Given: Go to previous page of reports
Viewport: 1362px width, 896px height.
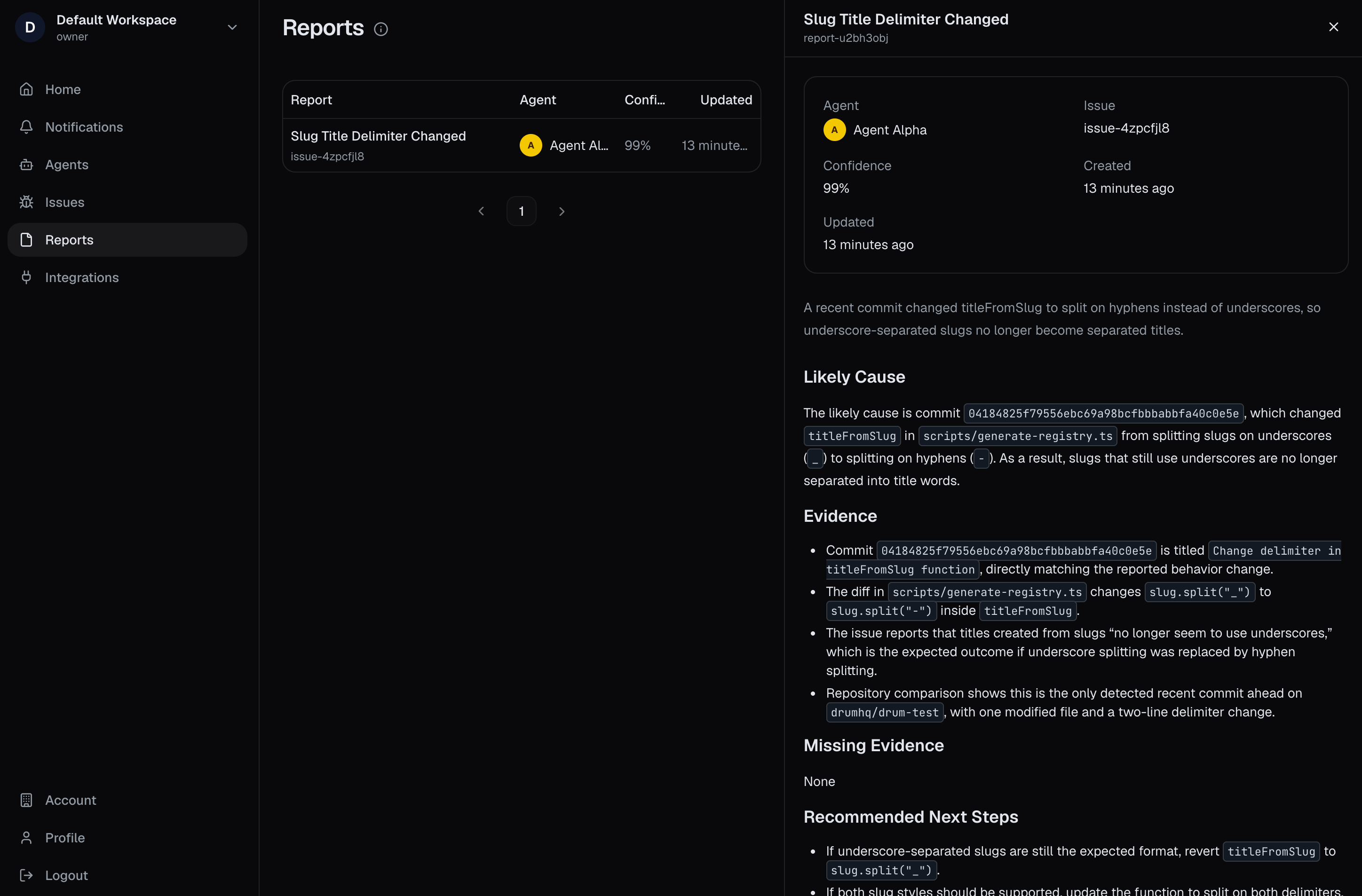Looking at the screenshot, I should click(x=481, y=211).
